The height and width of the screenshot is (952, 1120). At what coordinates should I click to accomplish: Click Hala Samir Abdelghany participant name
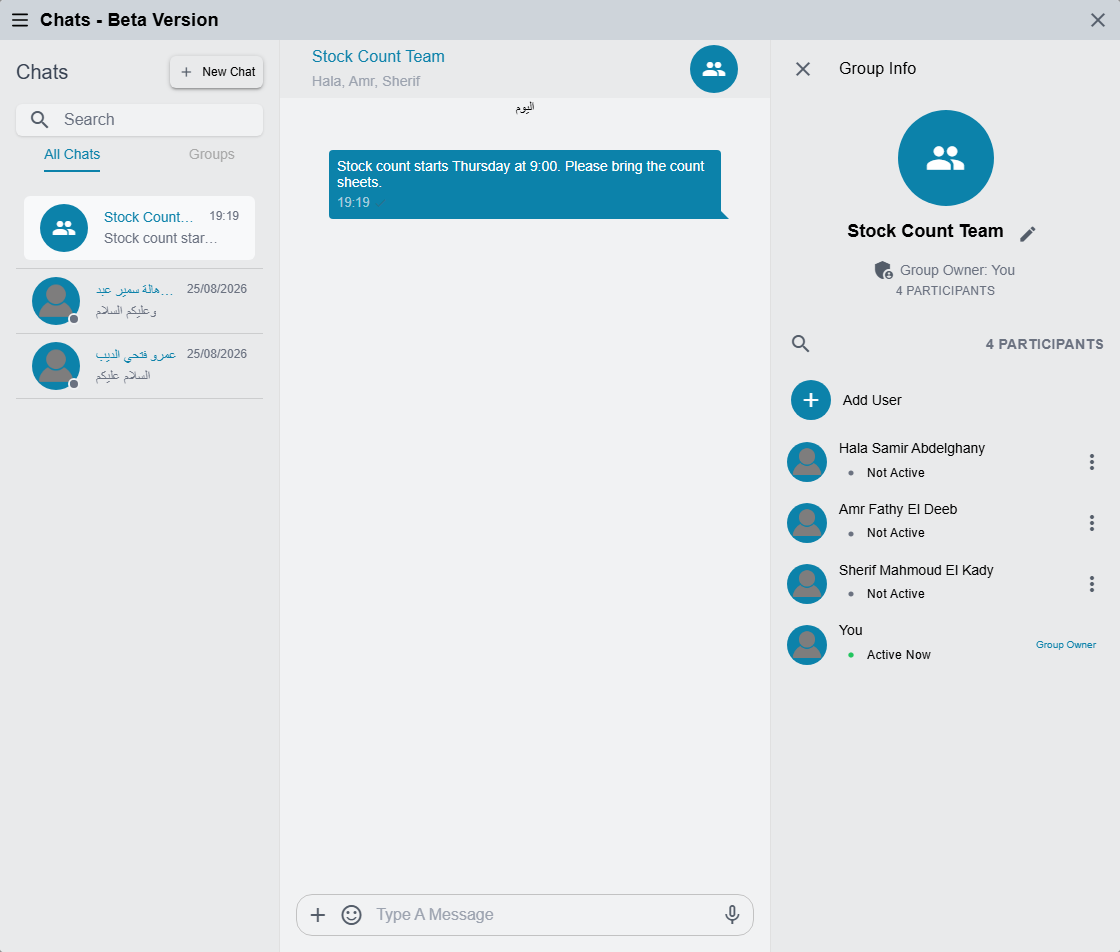point(911,449)
